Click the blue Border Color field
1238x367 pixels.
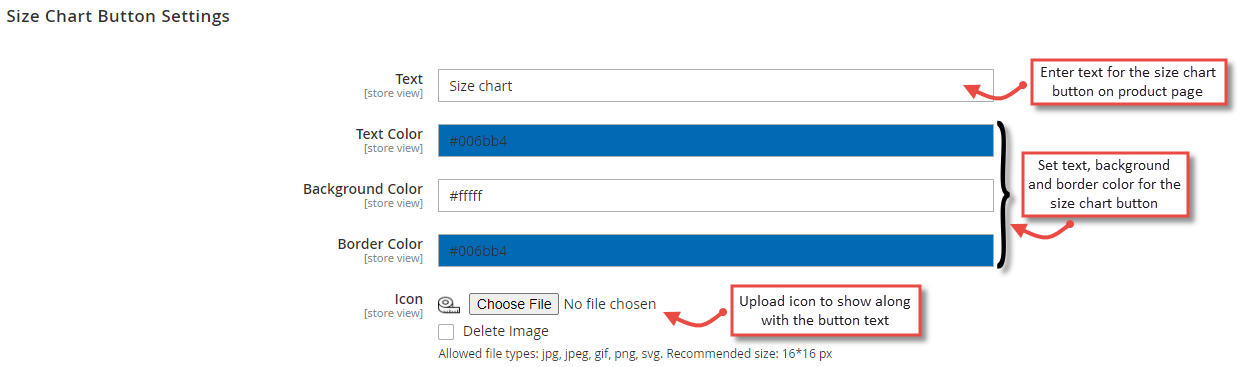[x=716, y=251]
